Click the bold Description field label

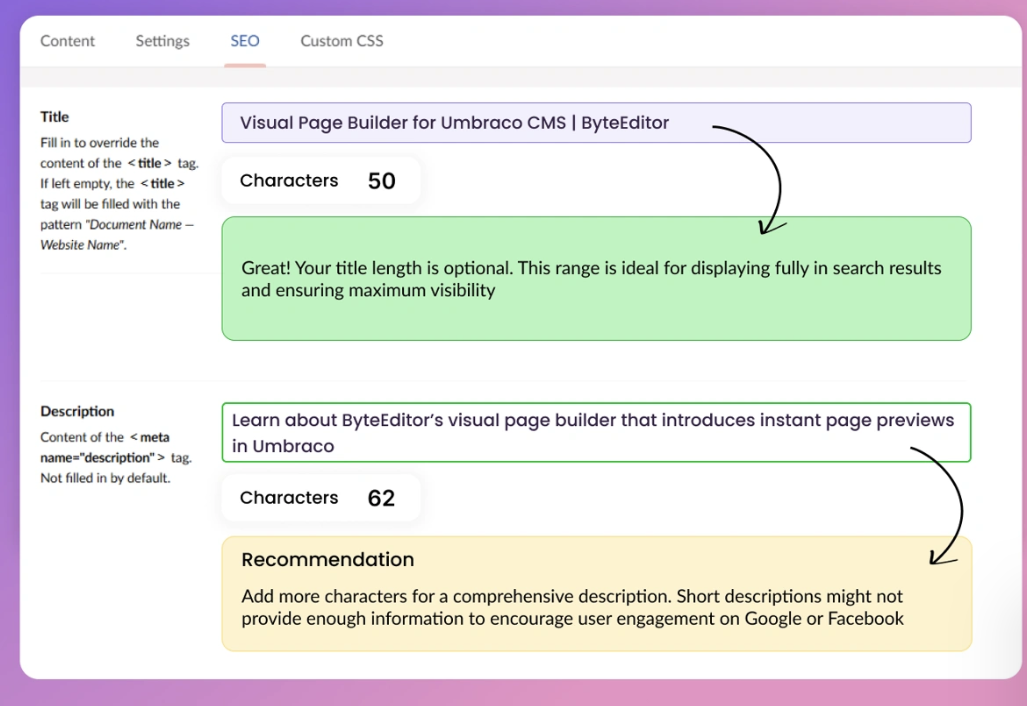77,411
